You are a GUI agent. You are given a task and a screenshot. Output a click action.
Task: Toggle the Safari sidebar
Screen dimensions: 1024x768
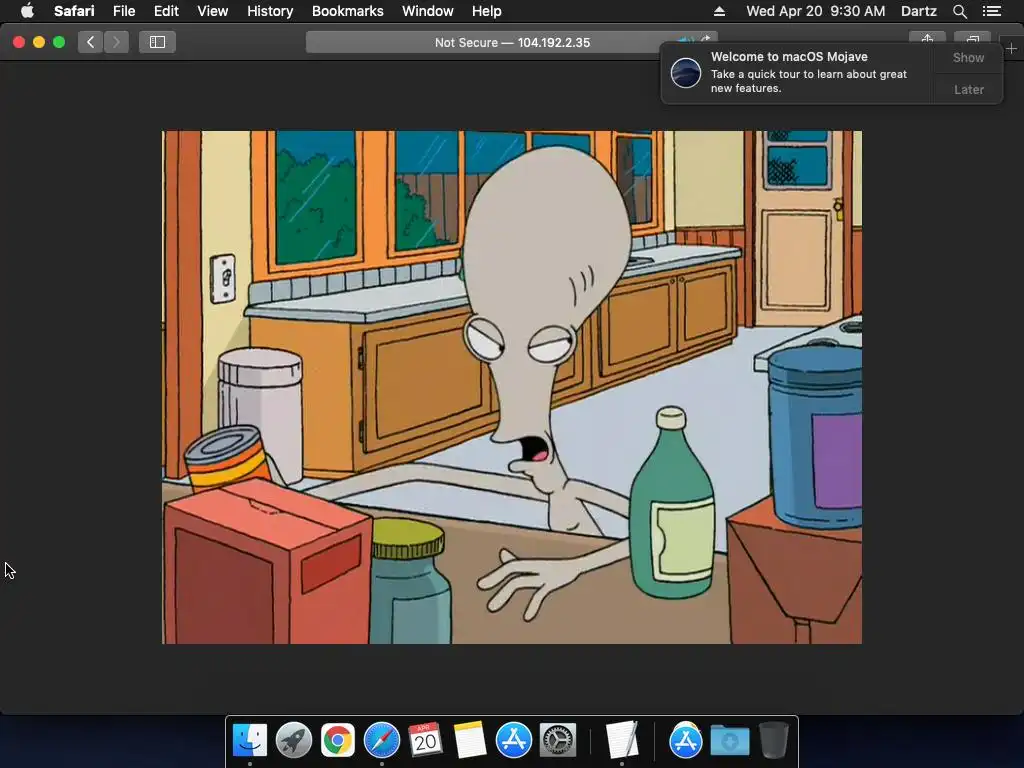[157, 42]
